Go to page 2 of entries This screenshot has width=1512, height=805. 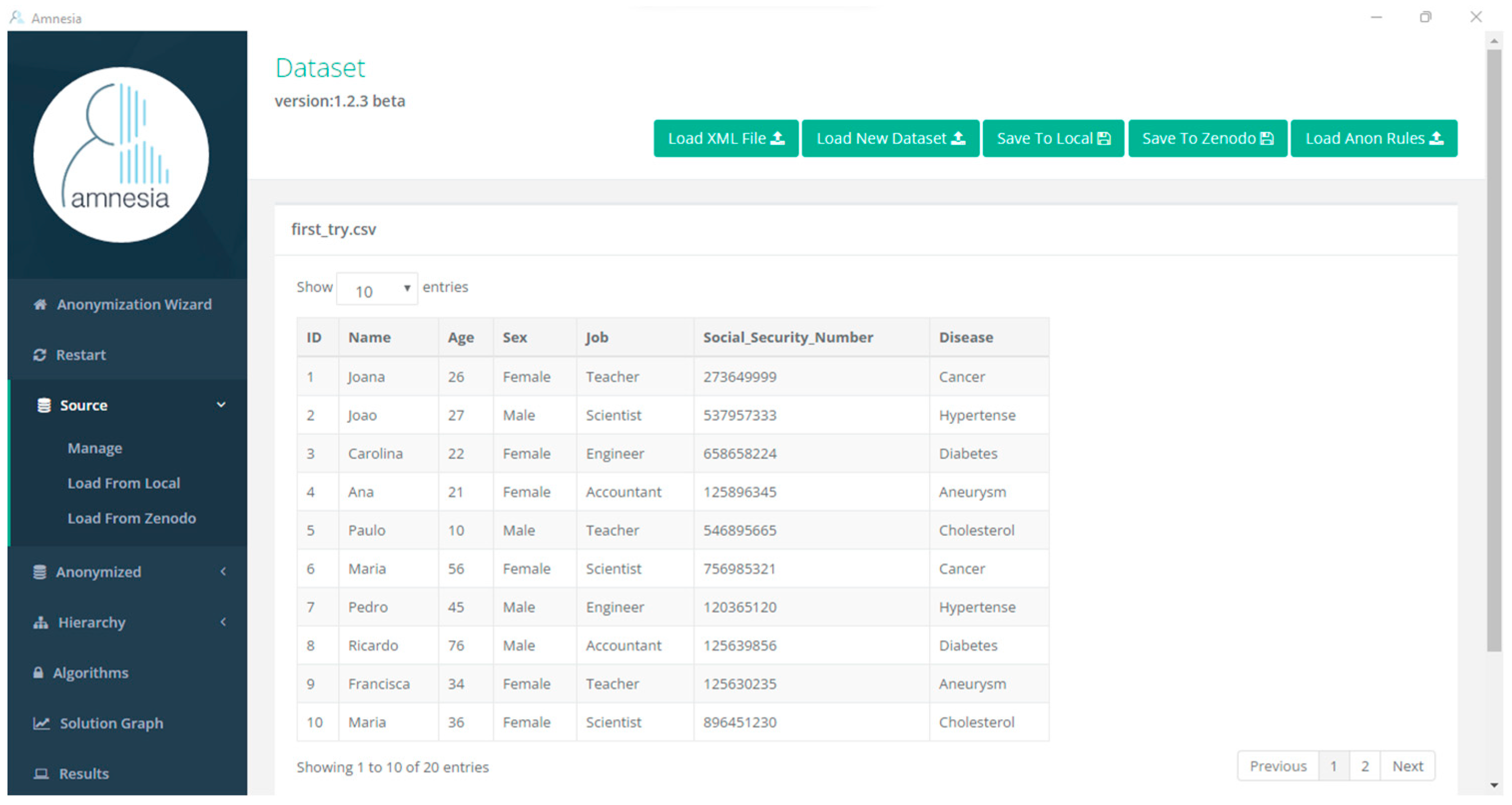[1365, 766]
